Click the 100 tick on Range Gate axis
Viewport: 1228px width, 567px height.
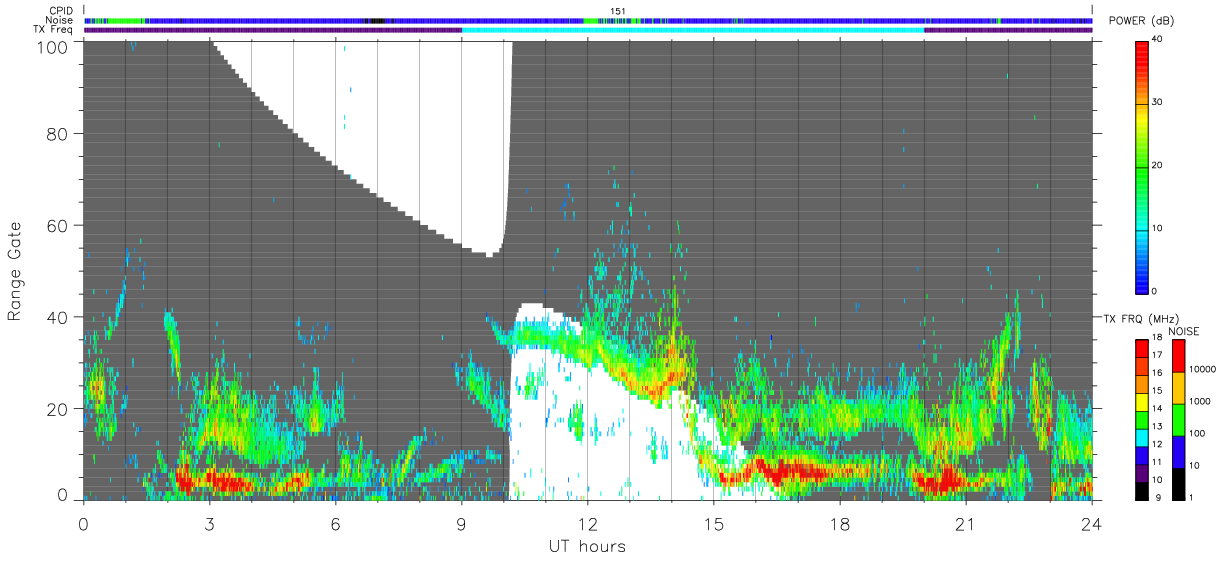point(51,48)
